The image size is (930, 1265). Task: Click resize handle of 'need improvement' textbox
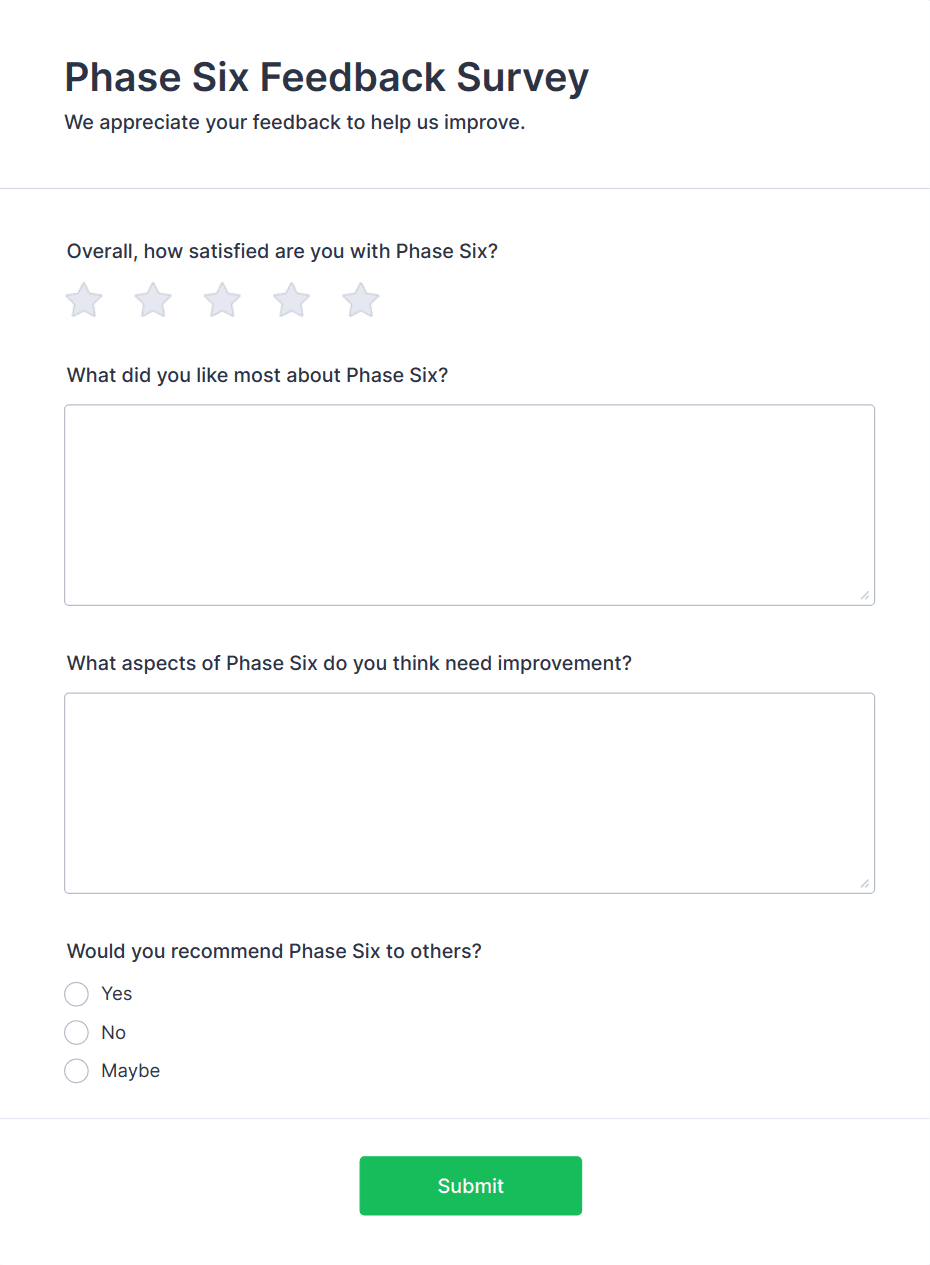864,883
